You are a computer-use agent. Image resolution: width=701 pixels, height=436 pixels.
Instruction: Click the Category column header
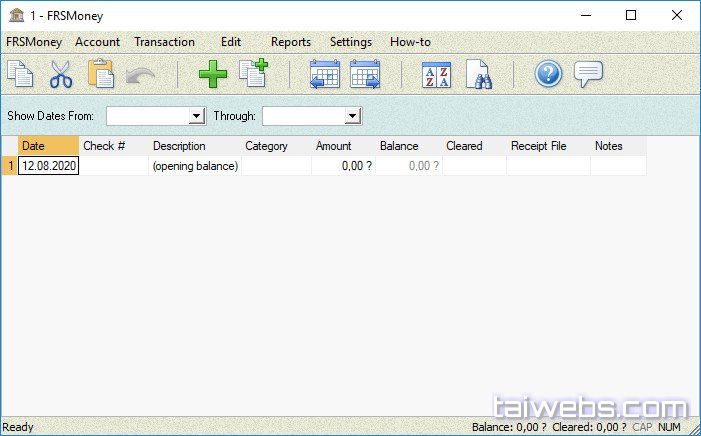[x=266, y=146]
